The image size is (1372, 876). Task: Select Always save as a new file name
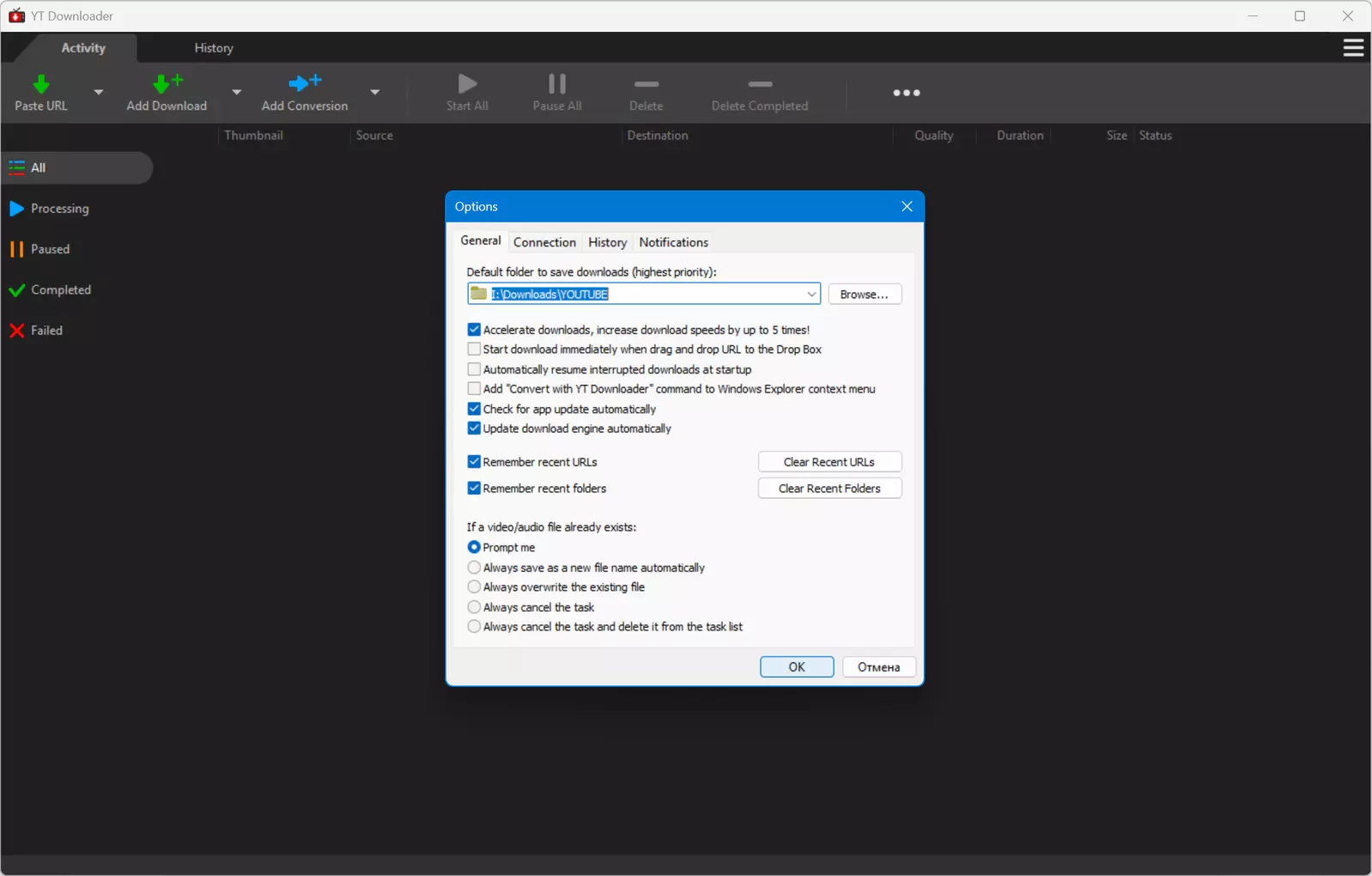(474, 568)
